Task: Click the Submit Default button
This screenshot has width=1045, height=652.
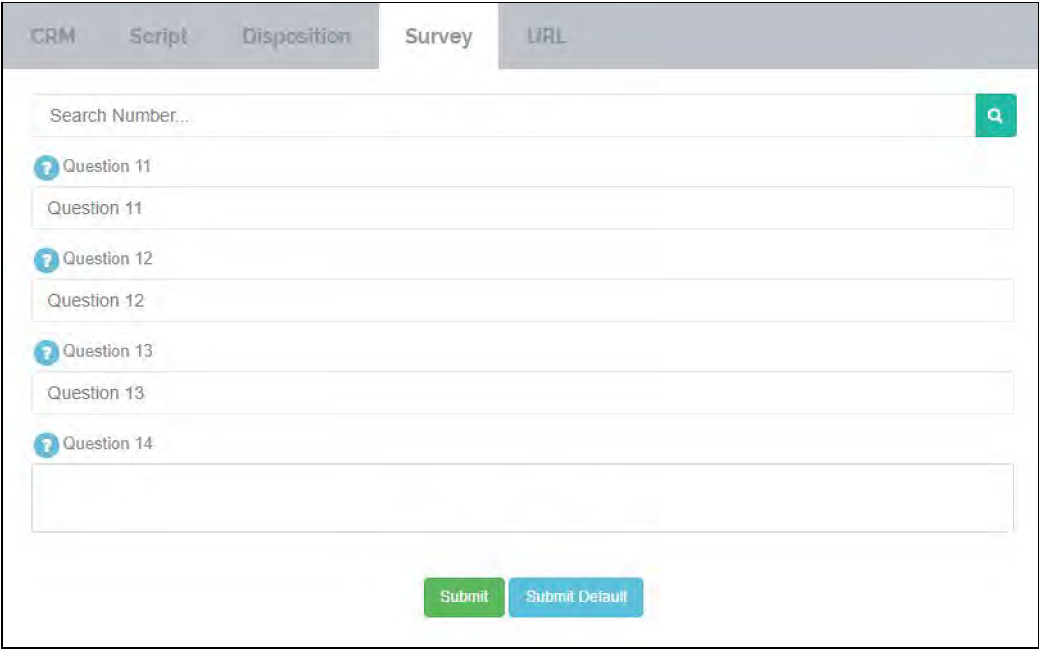Action: click(x=576, y=597)
